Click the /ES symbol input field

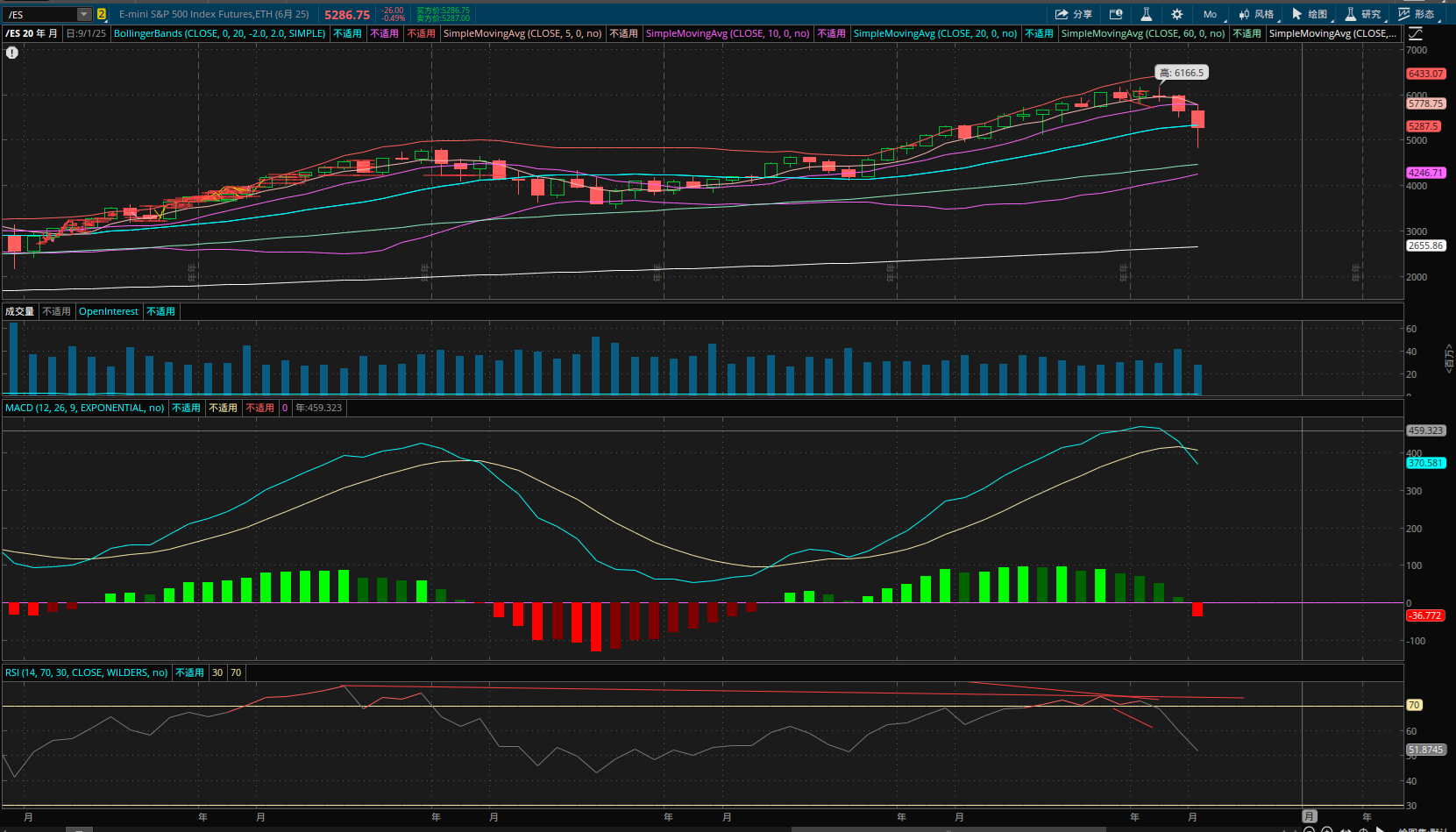coord(39,14)
